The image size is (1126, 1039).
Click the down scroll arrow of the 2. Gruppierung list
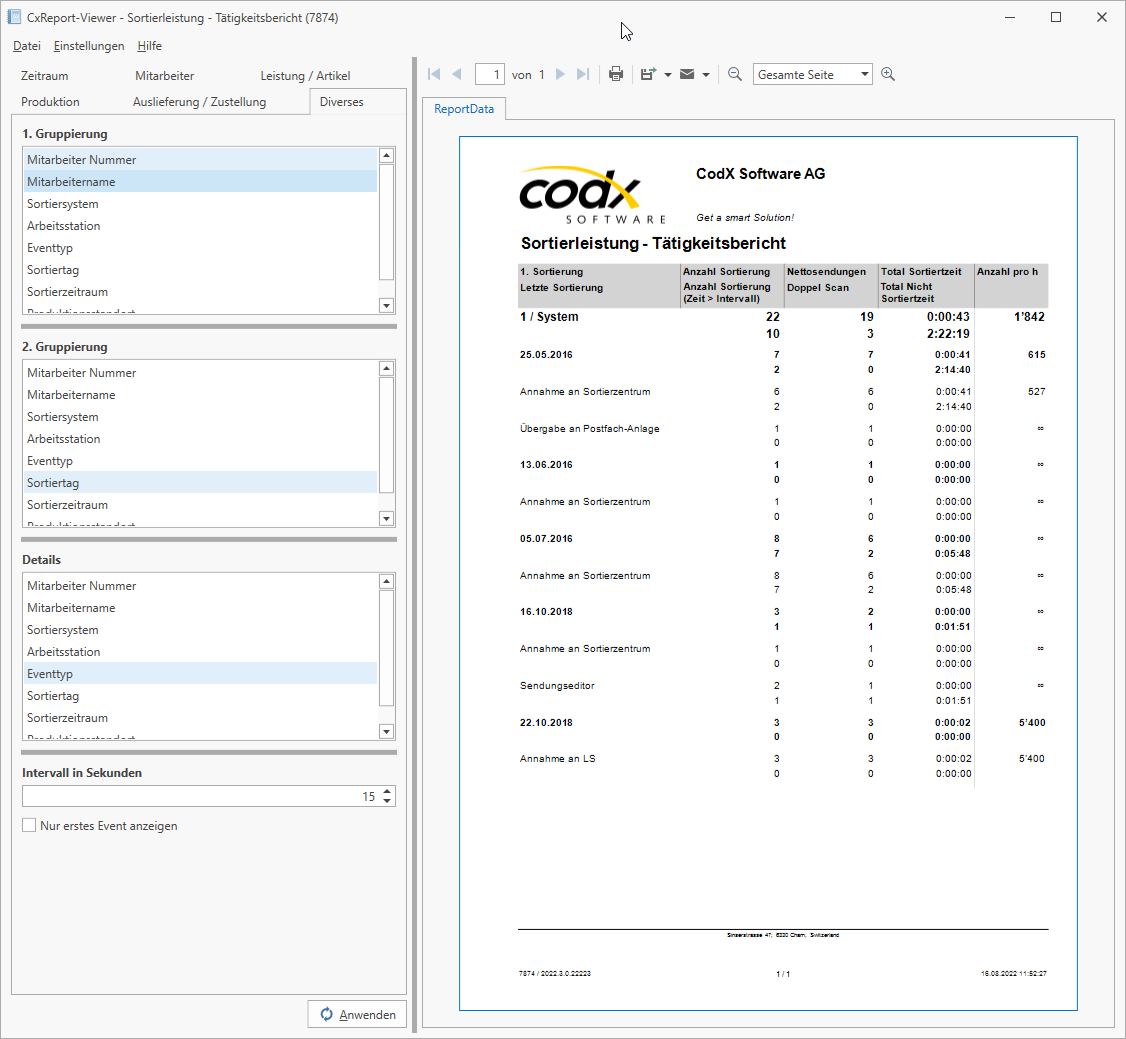coord(386,518)
